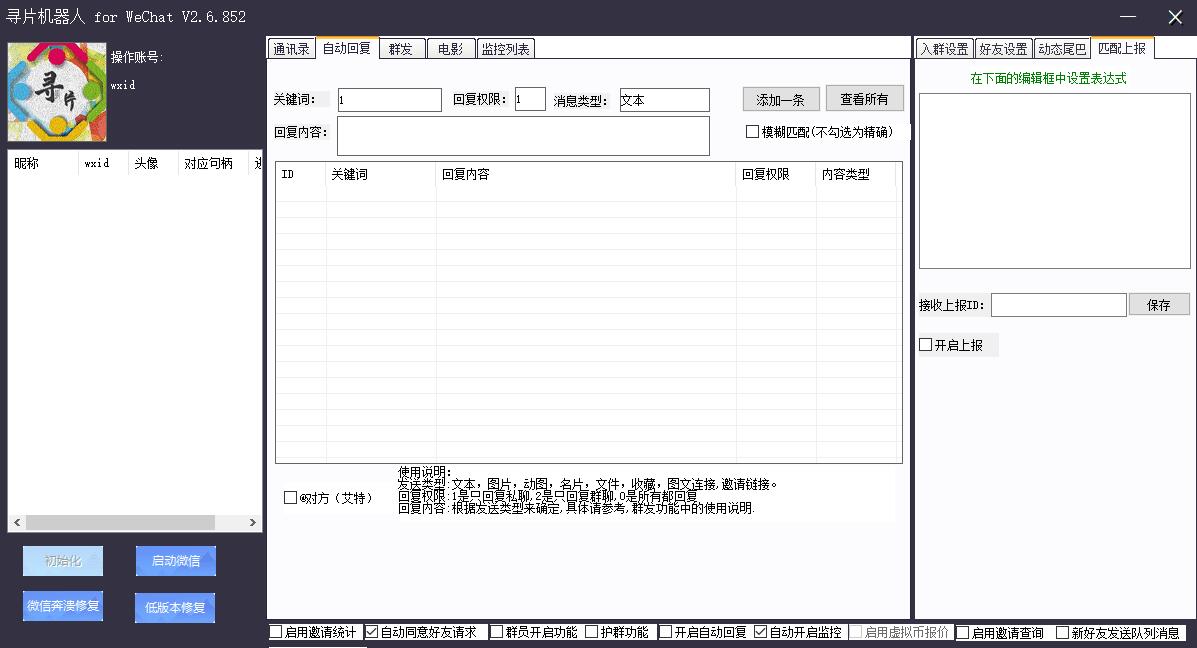1197x648 pixels.
Task: Open the 入群设置 tab
Action: click(944, 49)
